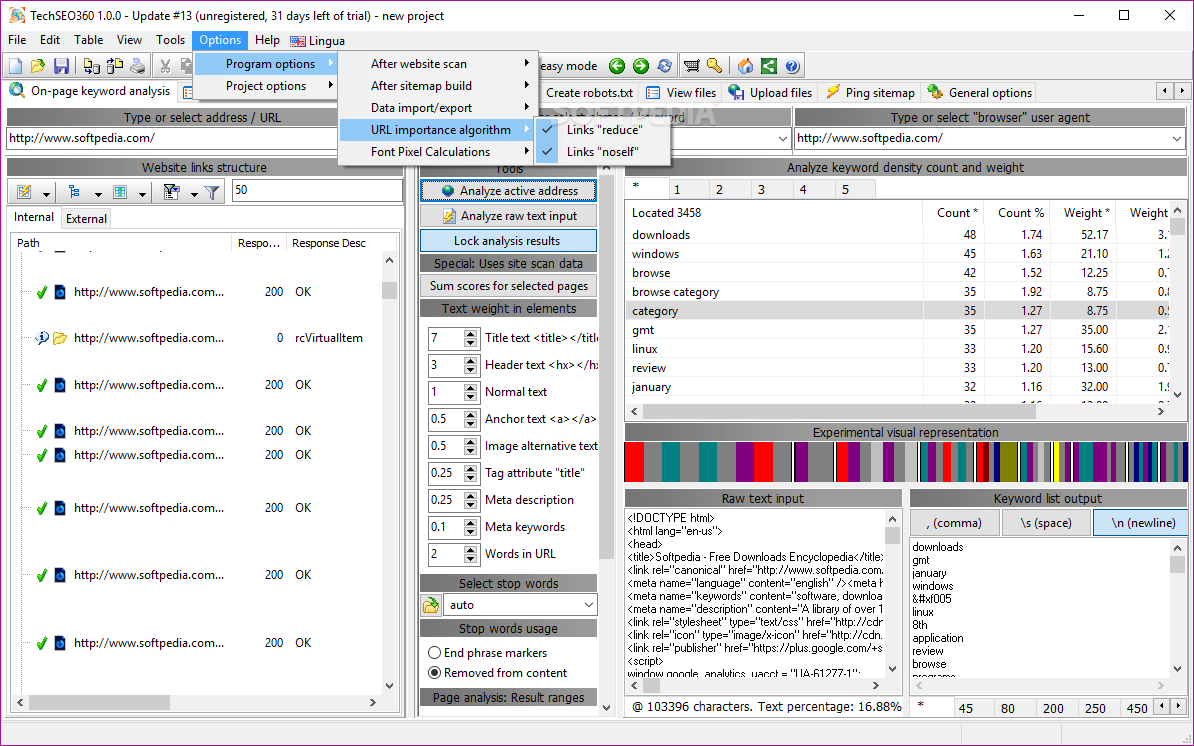
Task: Click the home page icon
Action: pos(745,66)
